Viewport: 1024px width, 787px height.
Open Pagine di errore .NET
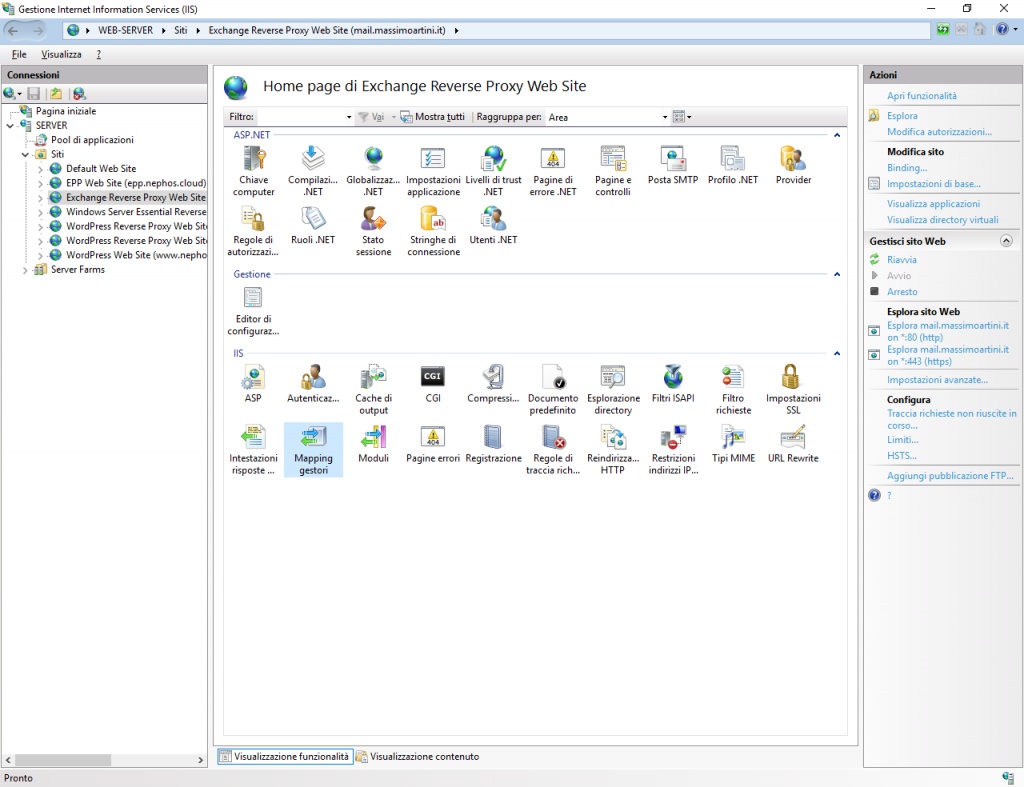553,171
